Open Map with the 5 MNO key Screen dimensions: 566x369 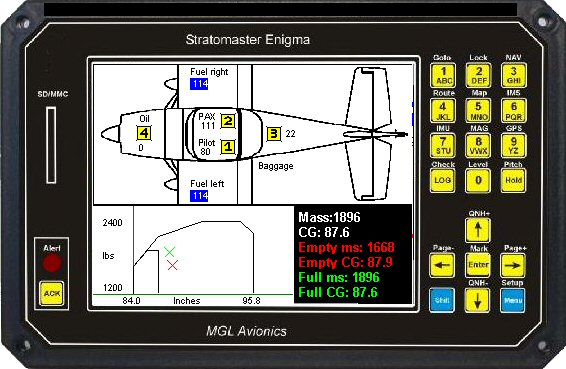(478, 111)
